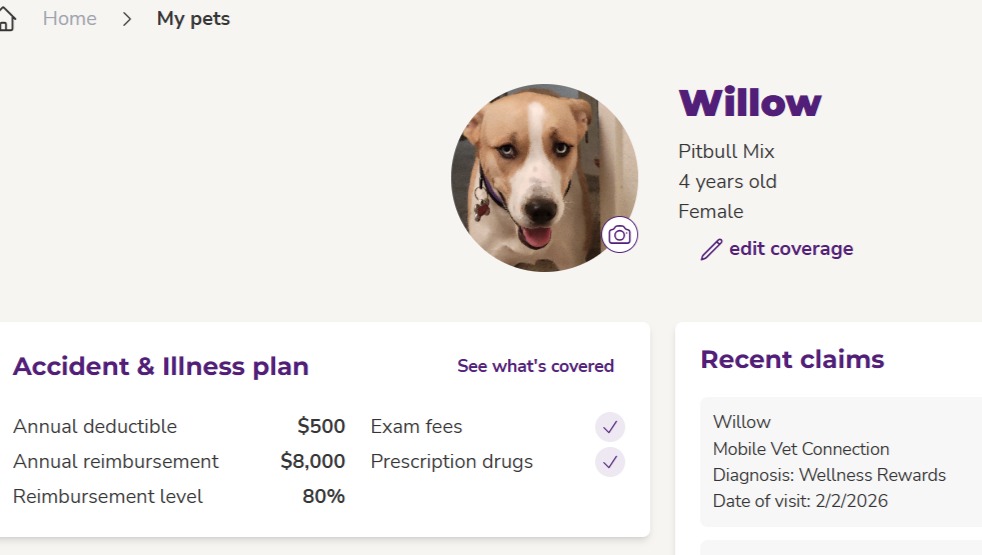Click the Willow name heading
The height and width of the screenshot is (555, 982).
750,103
